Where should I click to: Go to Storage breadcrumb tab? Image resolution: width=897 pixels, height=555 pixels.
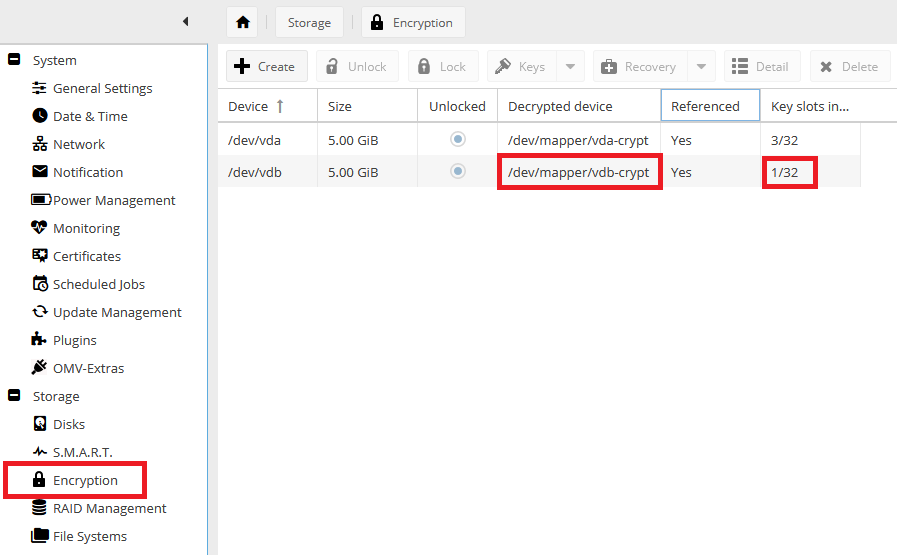(309, 23)
